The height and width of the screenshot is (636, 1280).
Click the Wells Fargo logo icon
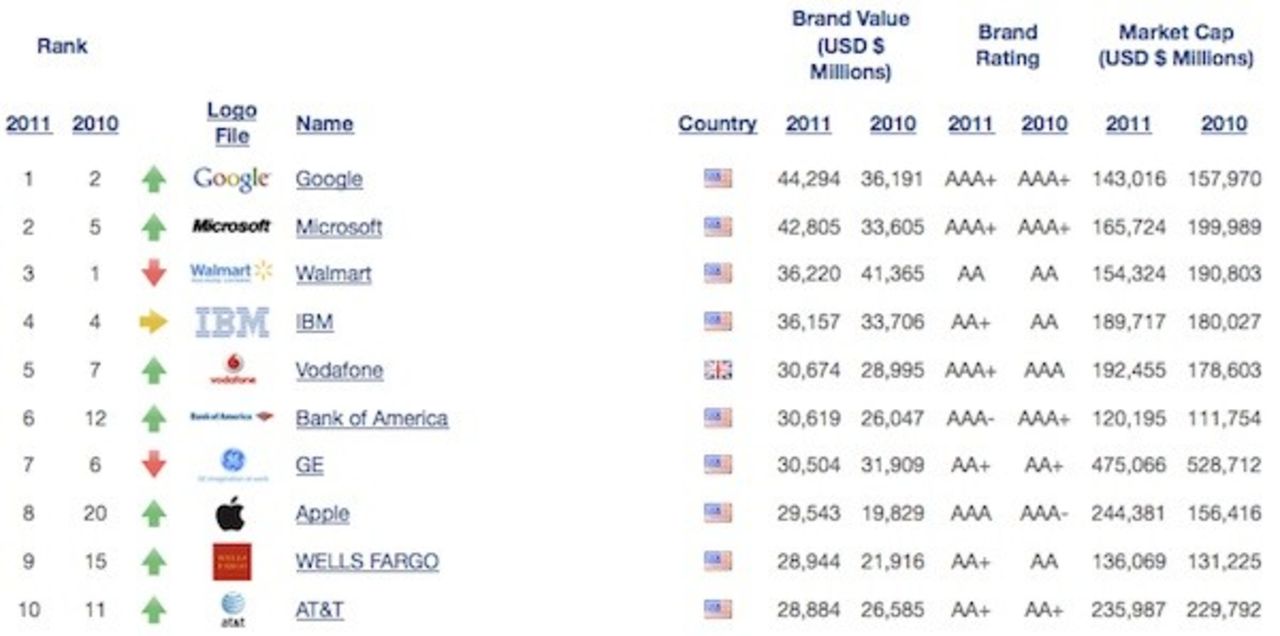232,561
